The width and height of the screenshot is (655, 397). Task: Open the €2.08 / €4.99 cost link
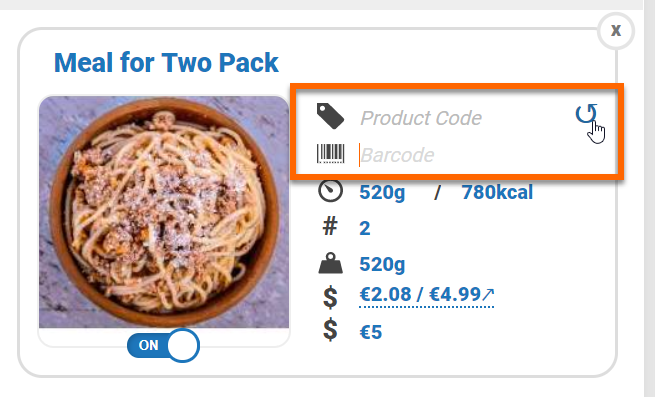click(427, 295)
